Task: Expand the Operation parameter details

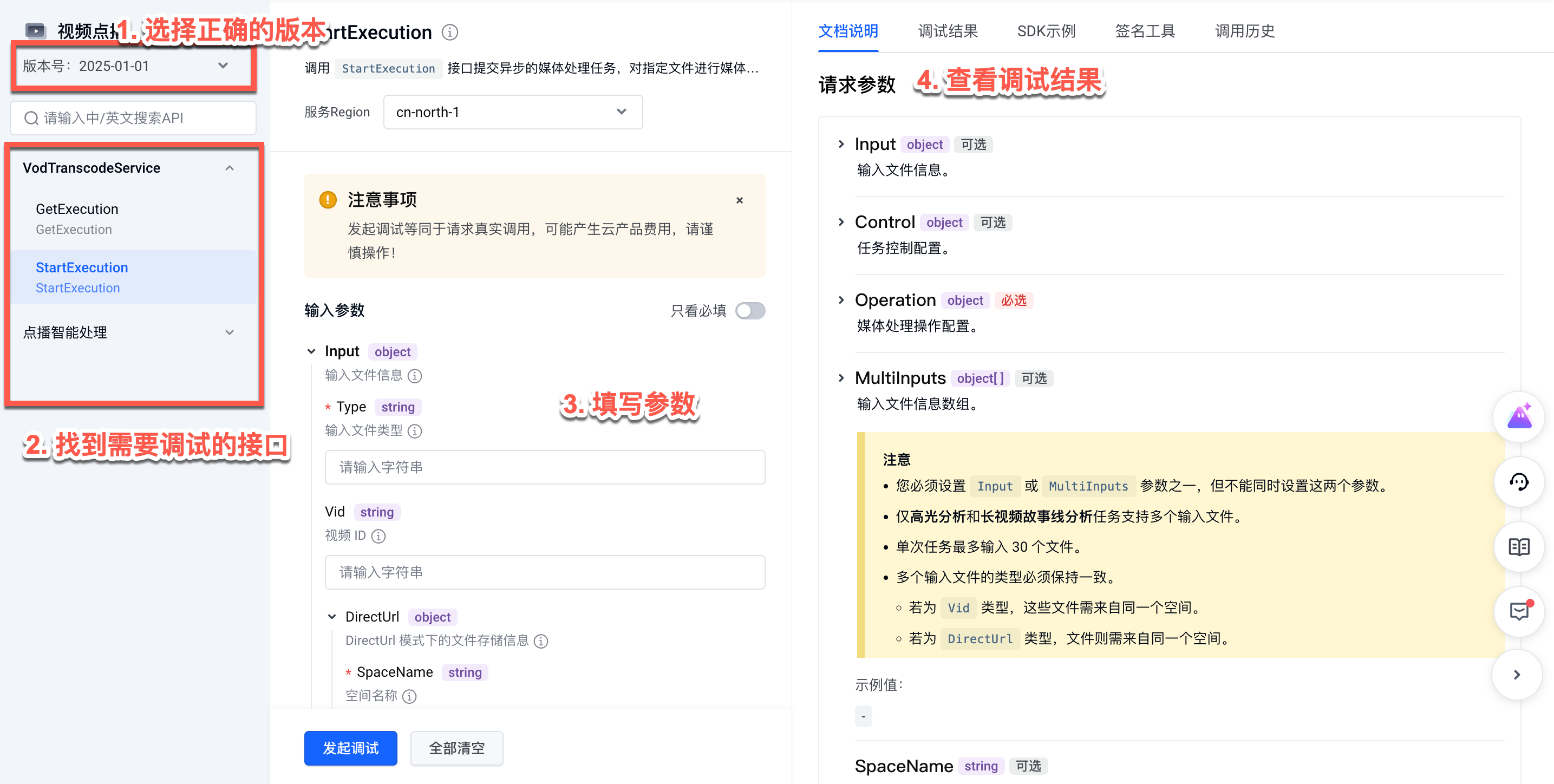Action: [x=841, y=300]
